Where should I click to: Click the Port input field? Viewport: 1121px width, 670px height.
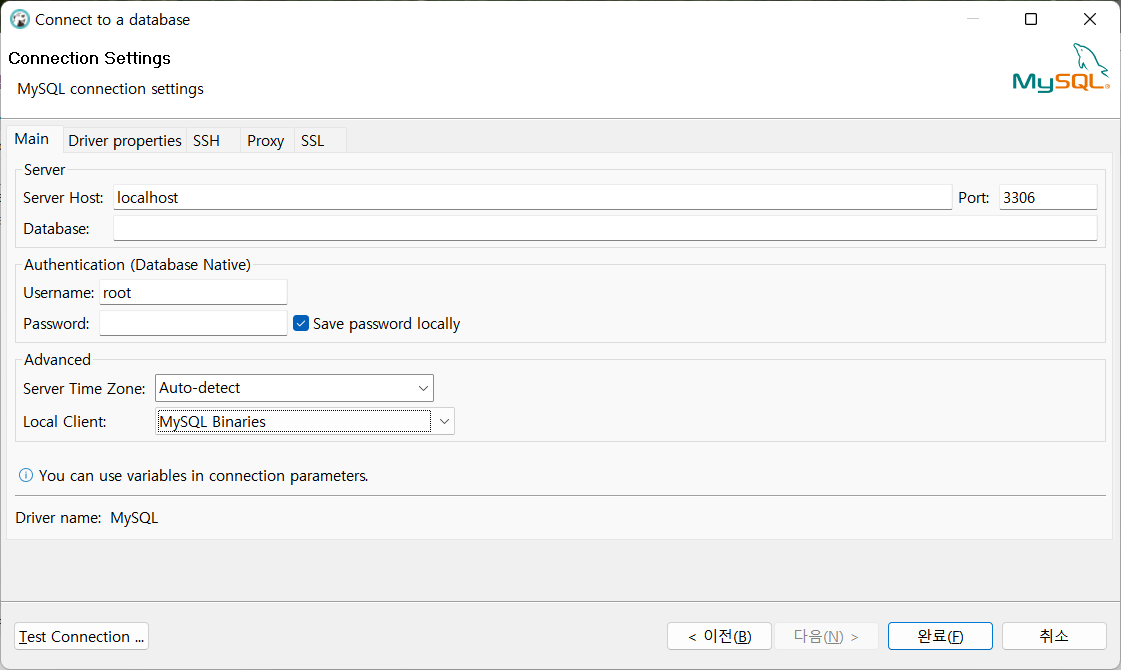[x=1048, y=197]
